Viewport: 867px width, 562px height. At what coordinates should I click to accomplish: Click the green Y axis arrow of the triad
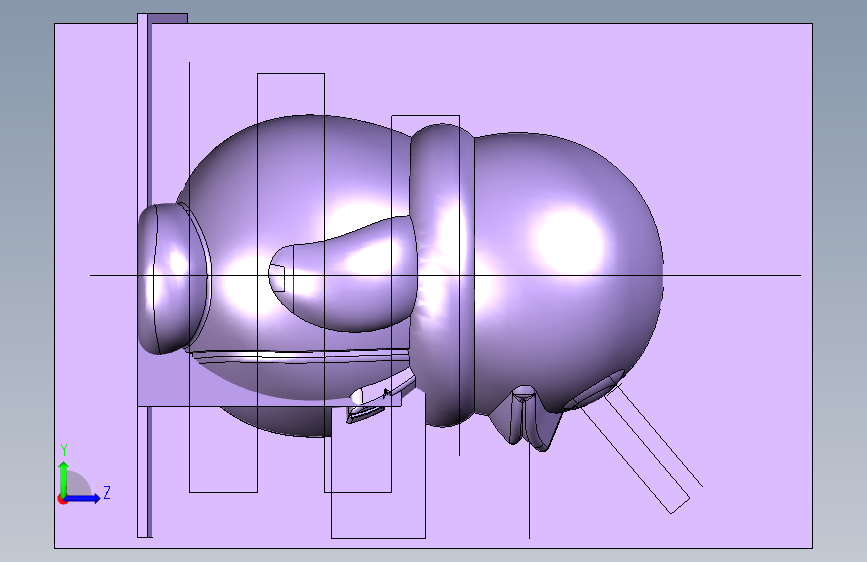tap(64, 478)
